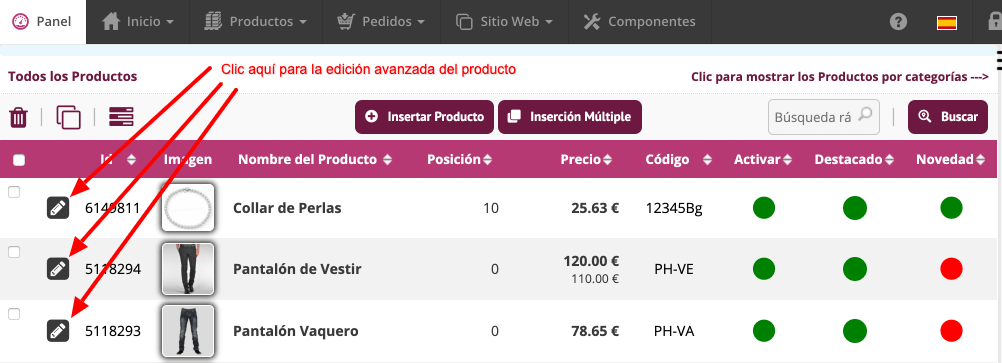Click the list view rows icon
The width and height of the screenshot is (1002, 363).
121,117
